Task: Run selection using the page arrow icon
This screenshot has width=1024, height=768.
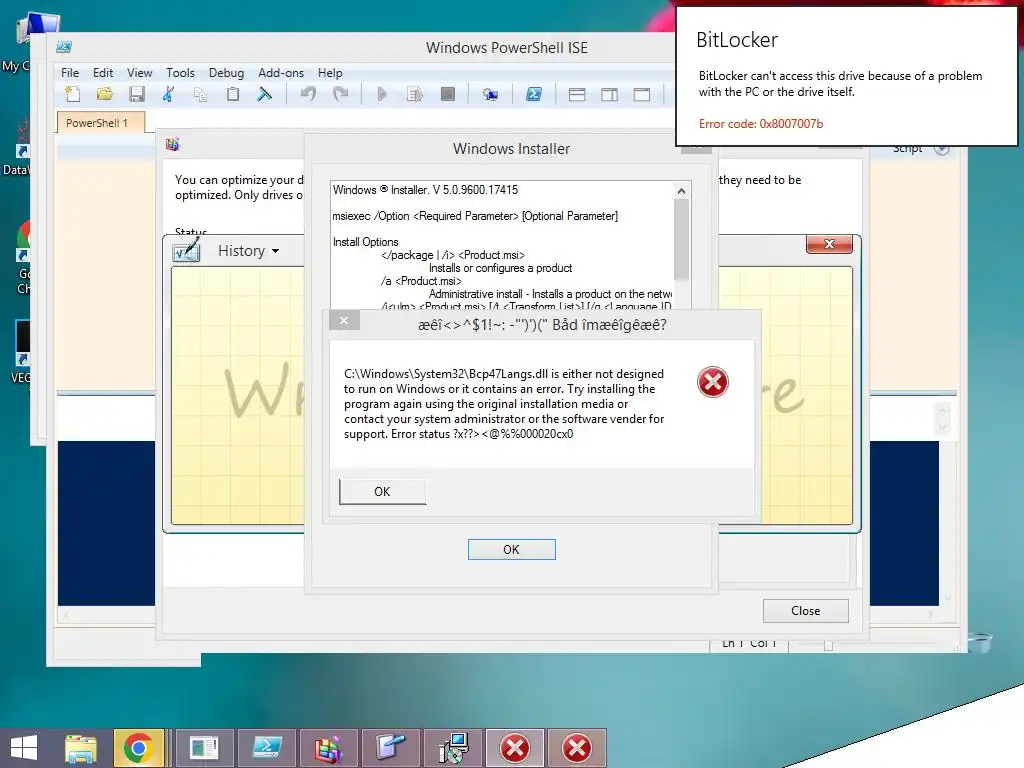Action: pyautogui.click(x=415, y=95)
